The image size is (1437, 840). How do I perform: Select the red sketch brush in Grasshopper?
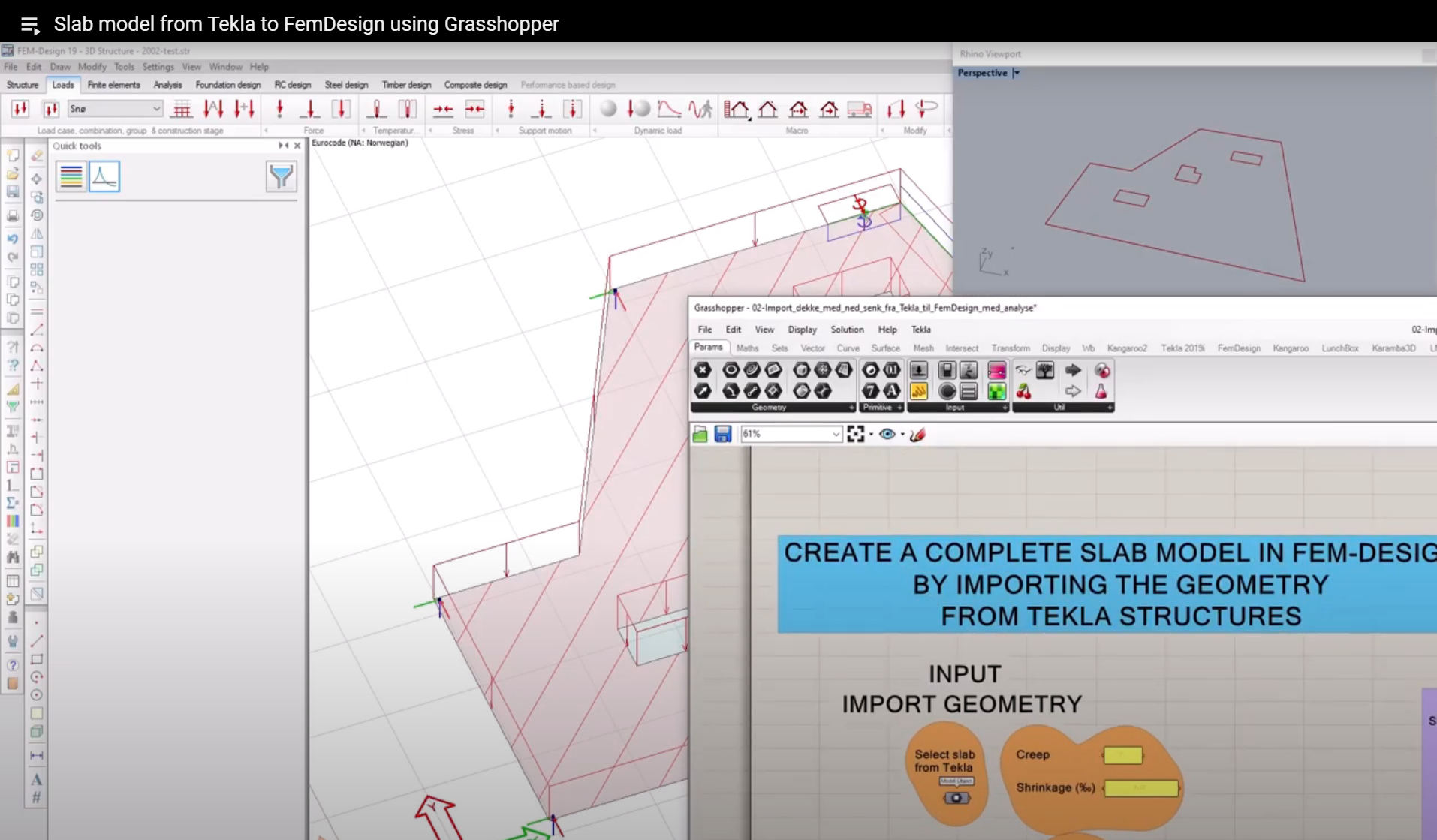coord(917,434)
